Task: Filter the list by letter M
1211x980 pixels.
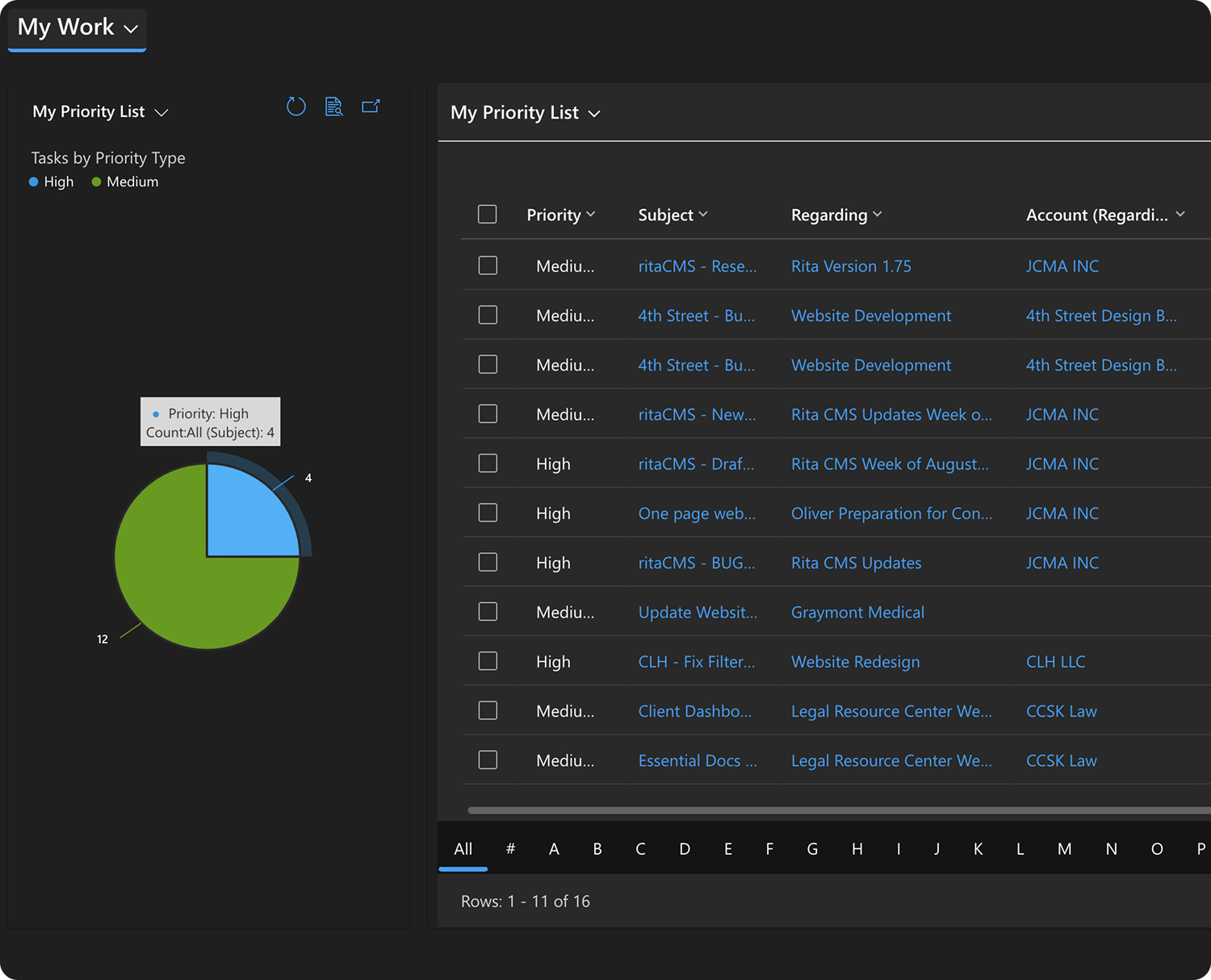Action: pos(1064,849)
